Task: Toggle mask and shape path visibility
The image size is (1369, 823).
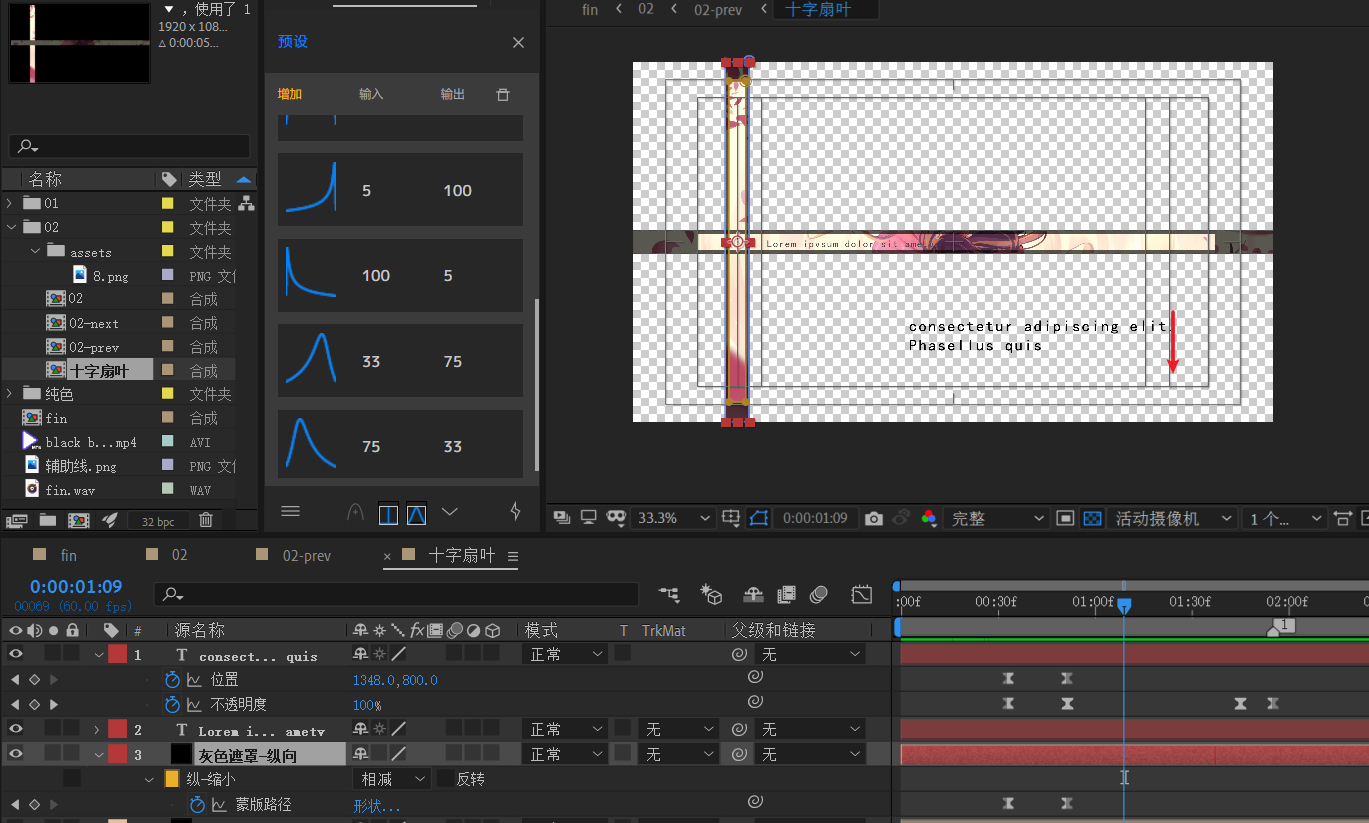Action: point(759,518)
